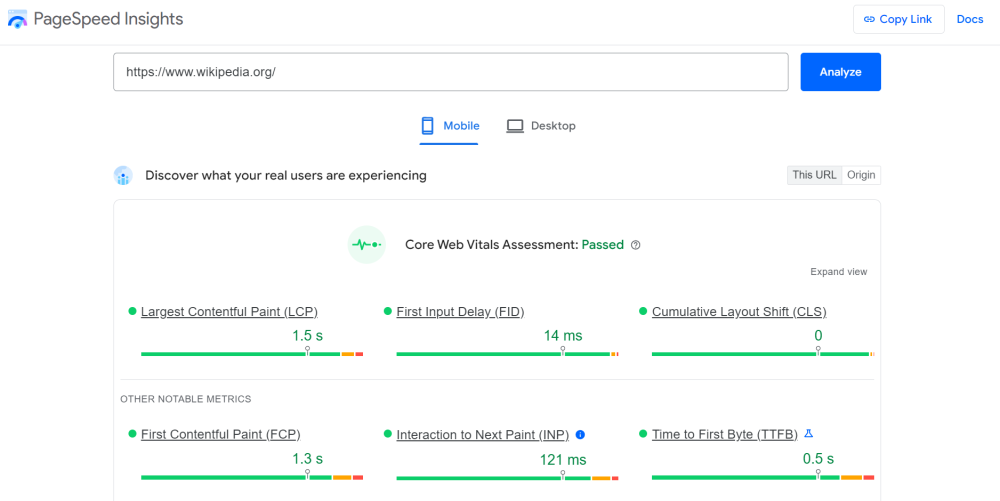The image size is (1000, 501).
Task: Click the green dot beside Time to First Byte
Action: pos(643,433)
